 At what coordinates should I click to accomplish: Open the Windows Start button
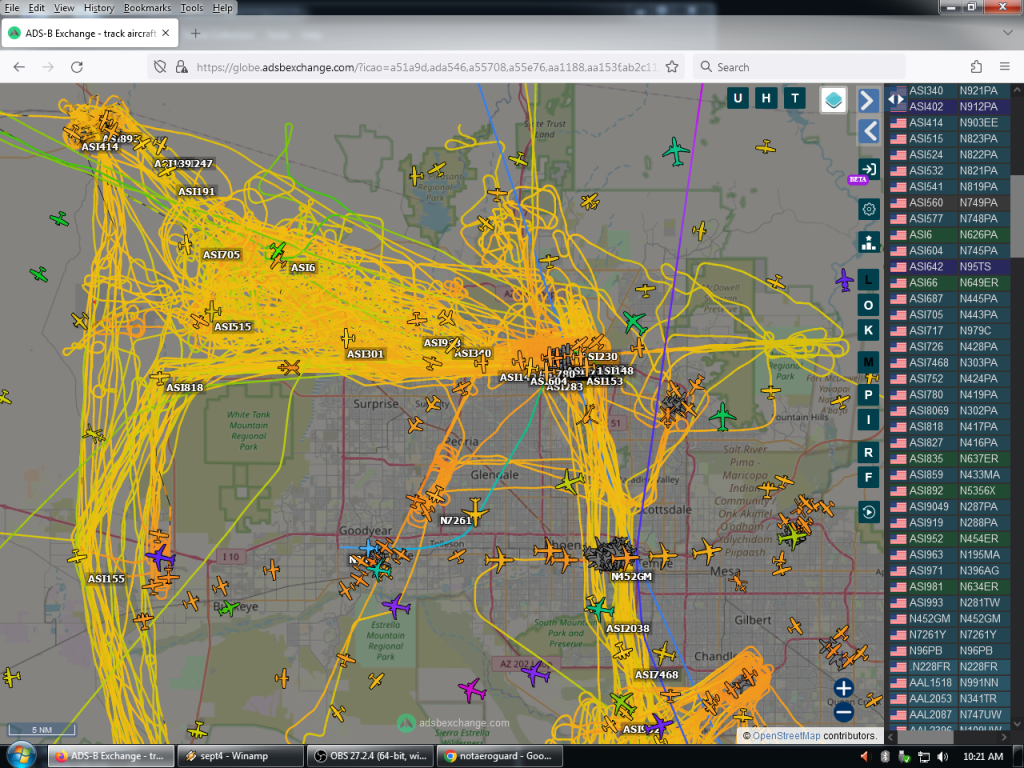coord(20,756)
